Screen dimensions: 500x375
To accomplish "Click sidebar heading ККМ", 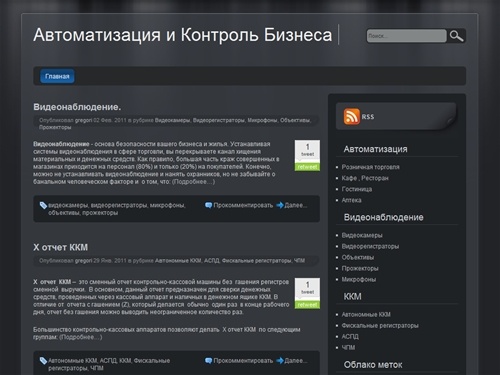I will click(353, 296).
